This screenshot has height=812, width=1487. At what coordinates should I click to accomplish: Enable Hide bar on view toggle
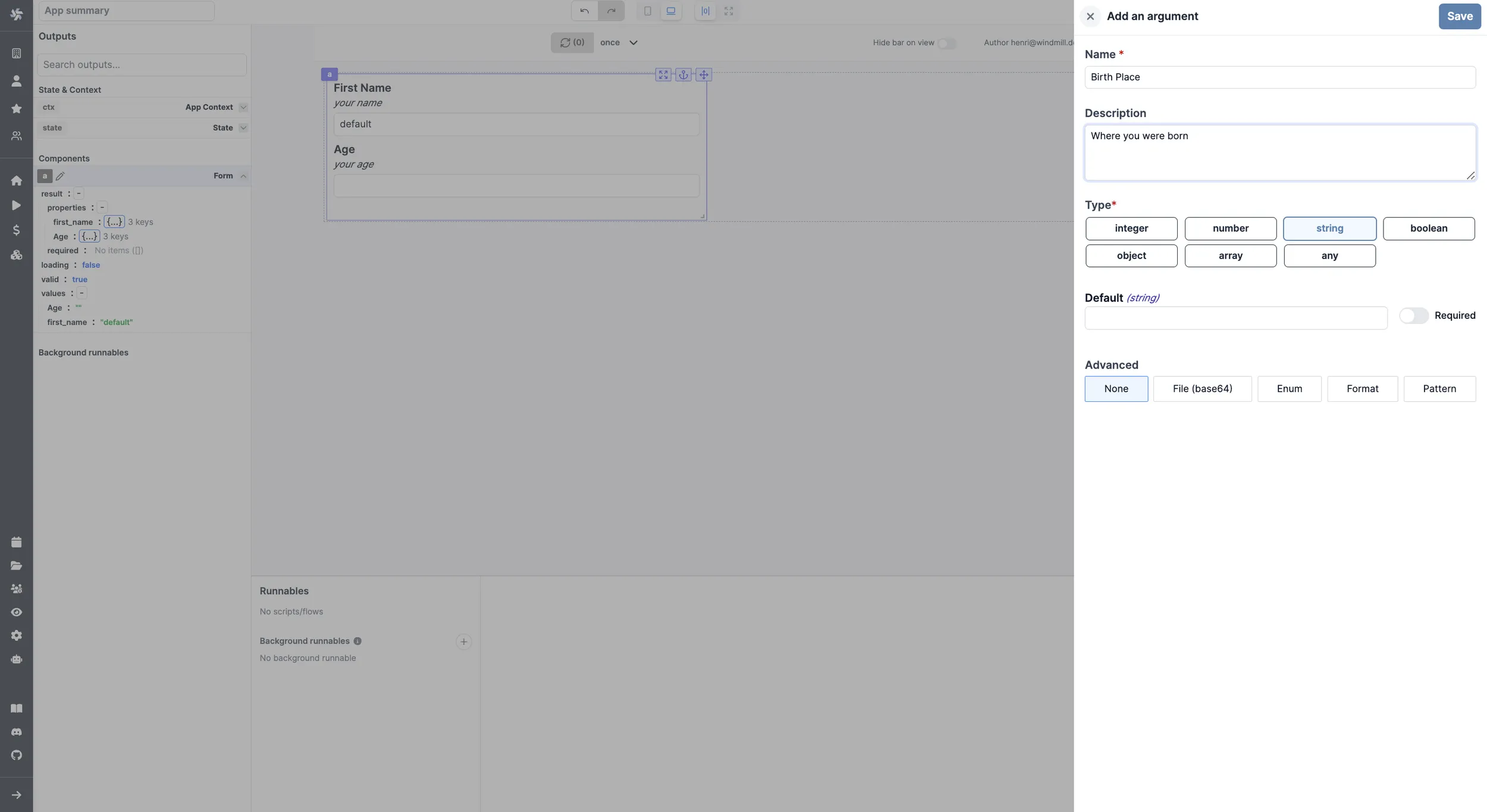946,43
